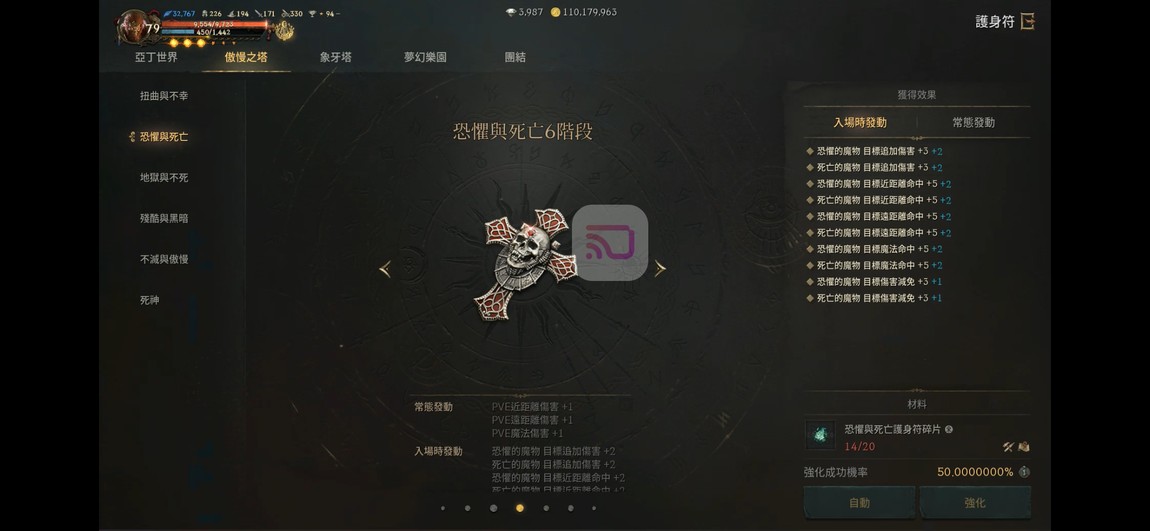Open the 夢幻樂園 tab
Viewport: 1150px width, 531px height.
click(x=425, y=57)
